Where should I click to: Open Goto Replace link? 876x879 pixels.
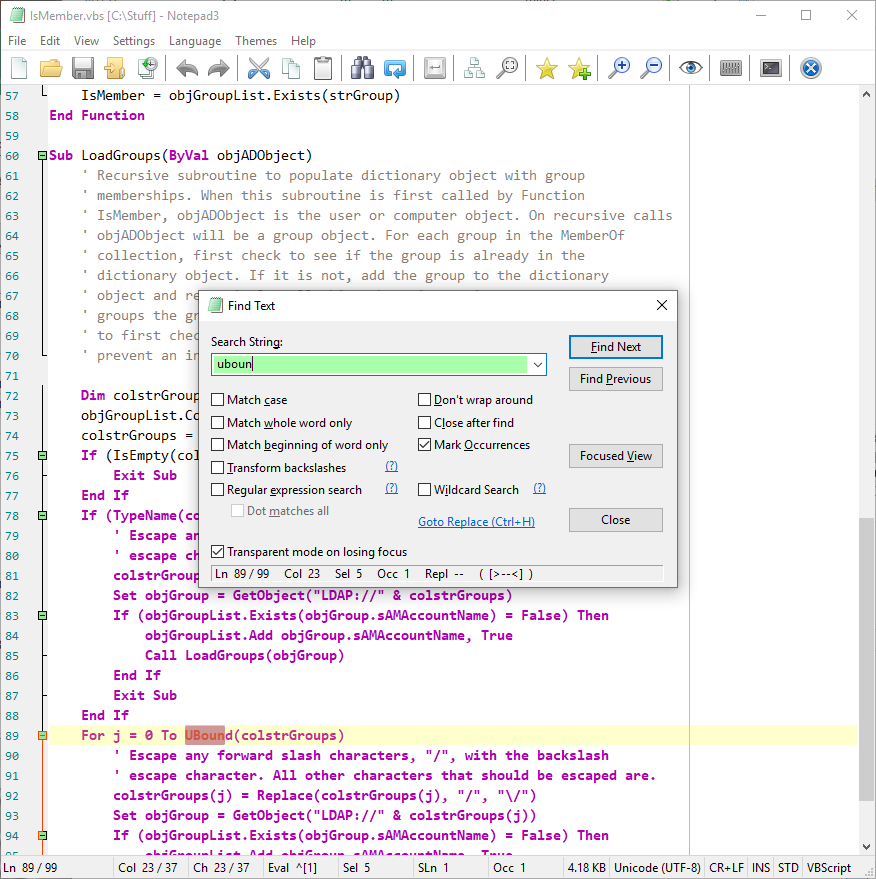[x=476, y=521]
